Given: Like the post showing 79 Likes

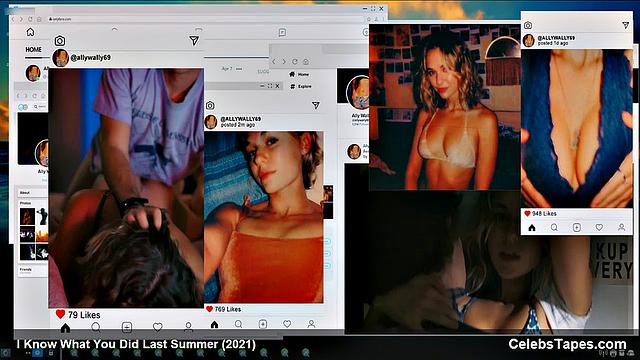Looking at the screenshot, I should (60, 314).
